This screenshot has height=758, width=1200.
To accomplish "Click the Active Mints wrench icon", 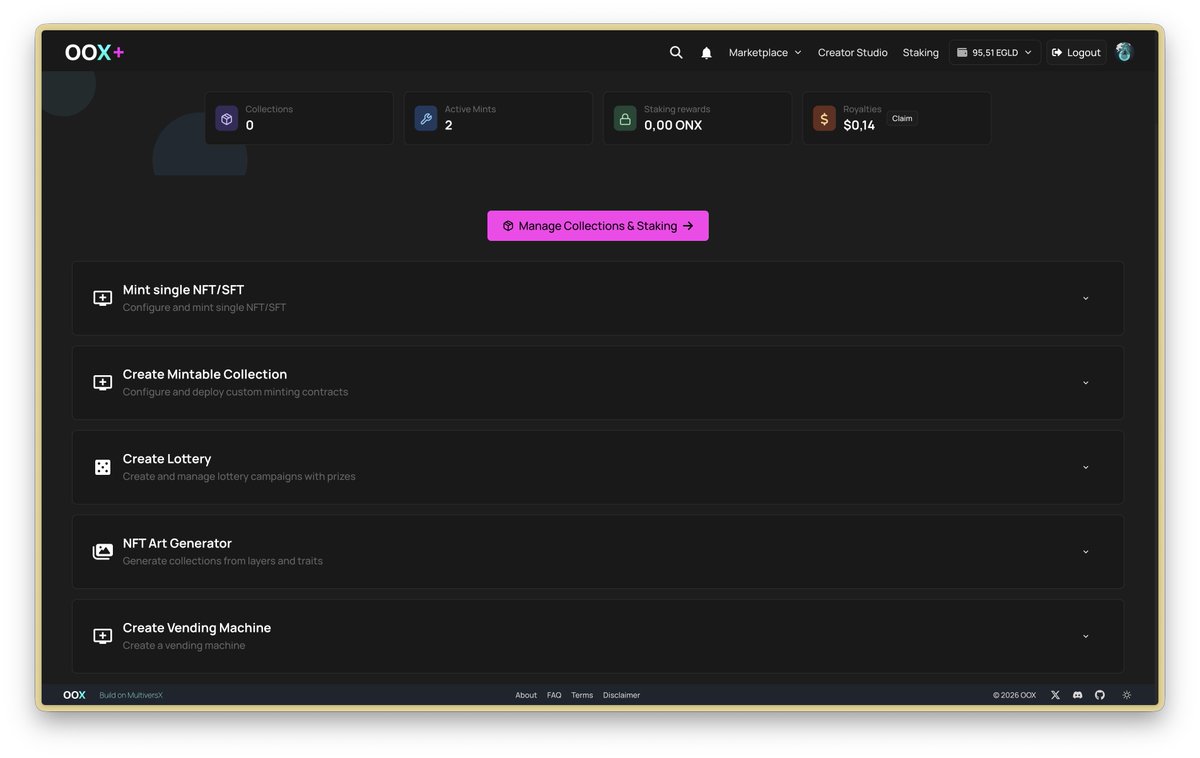I will [x=426, y=119].
